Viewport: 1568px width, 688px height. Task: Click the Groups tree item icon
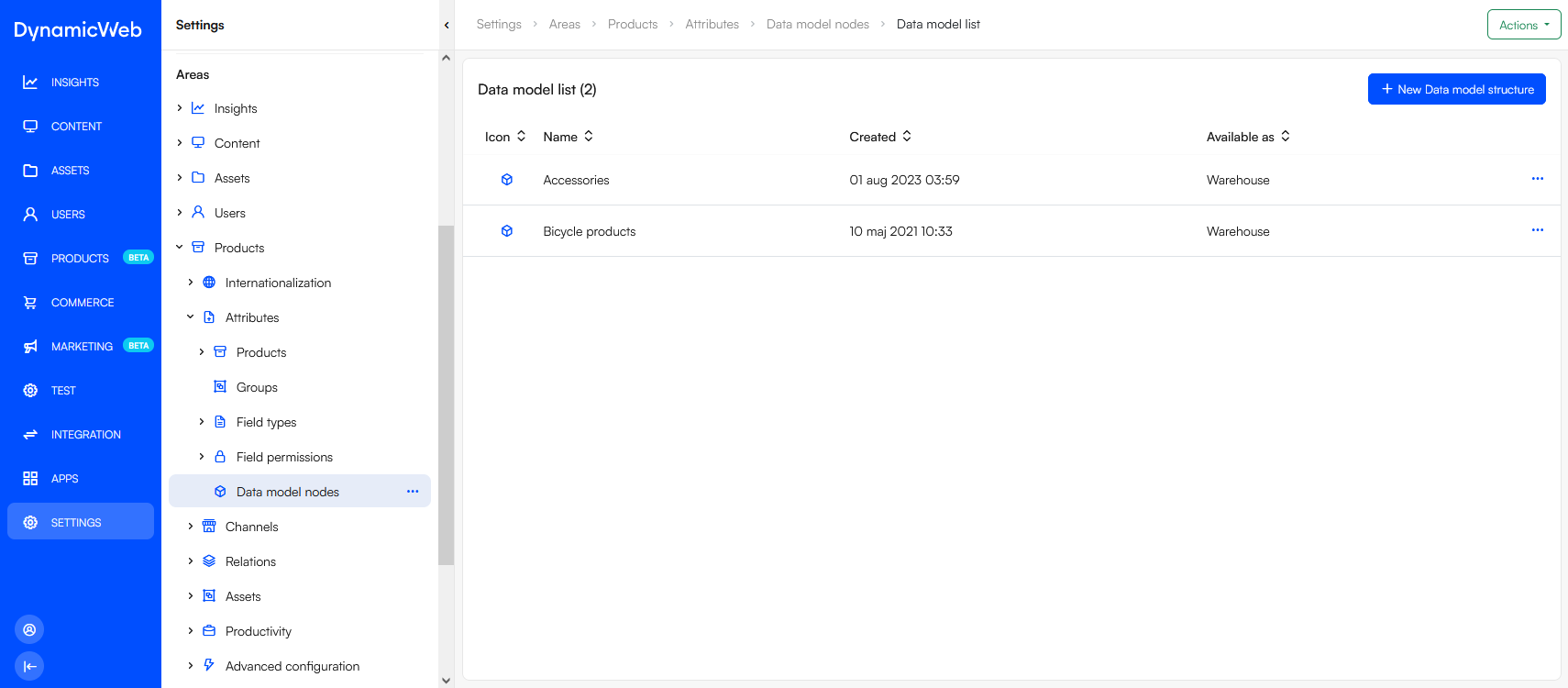tap(220, 387)
